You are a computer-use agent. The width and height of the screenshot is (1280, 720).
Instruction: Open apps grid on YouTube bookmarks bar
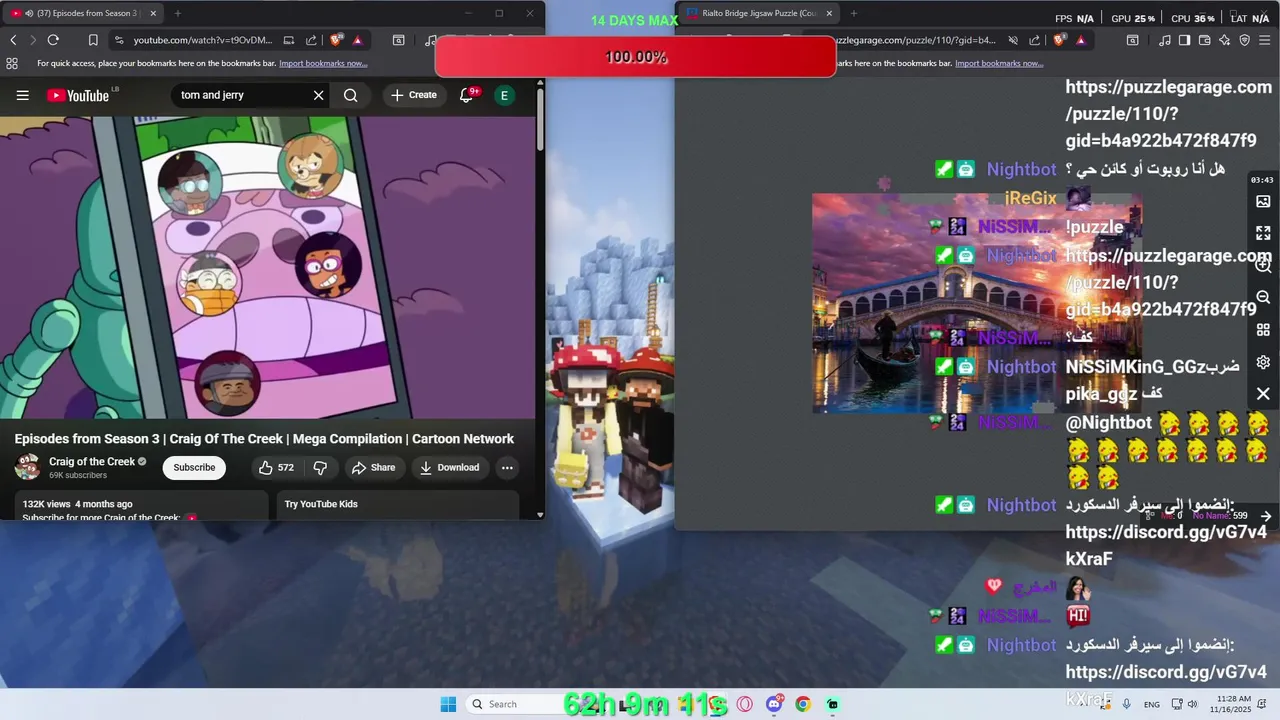tap(12, 63)
